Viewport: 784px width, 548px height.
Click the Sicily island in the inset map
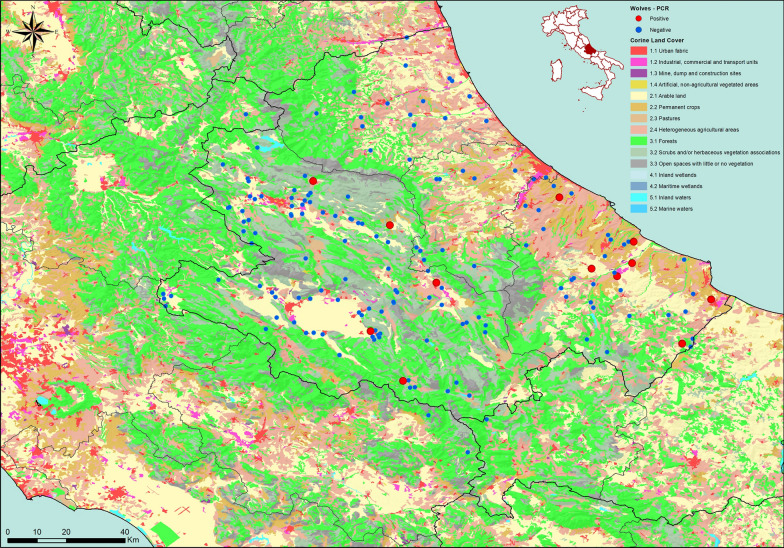[594, 92]
